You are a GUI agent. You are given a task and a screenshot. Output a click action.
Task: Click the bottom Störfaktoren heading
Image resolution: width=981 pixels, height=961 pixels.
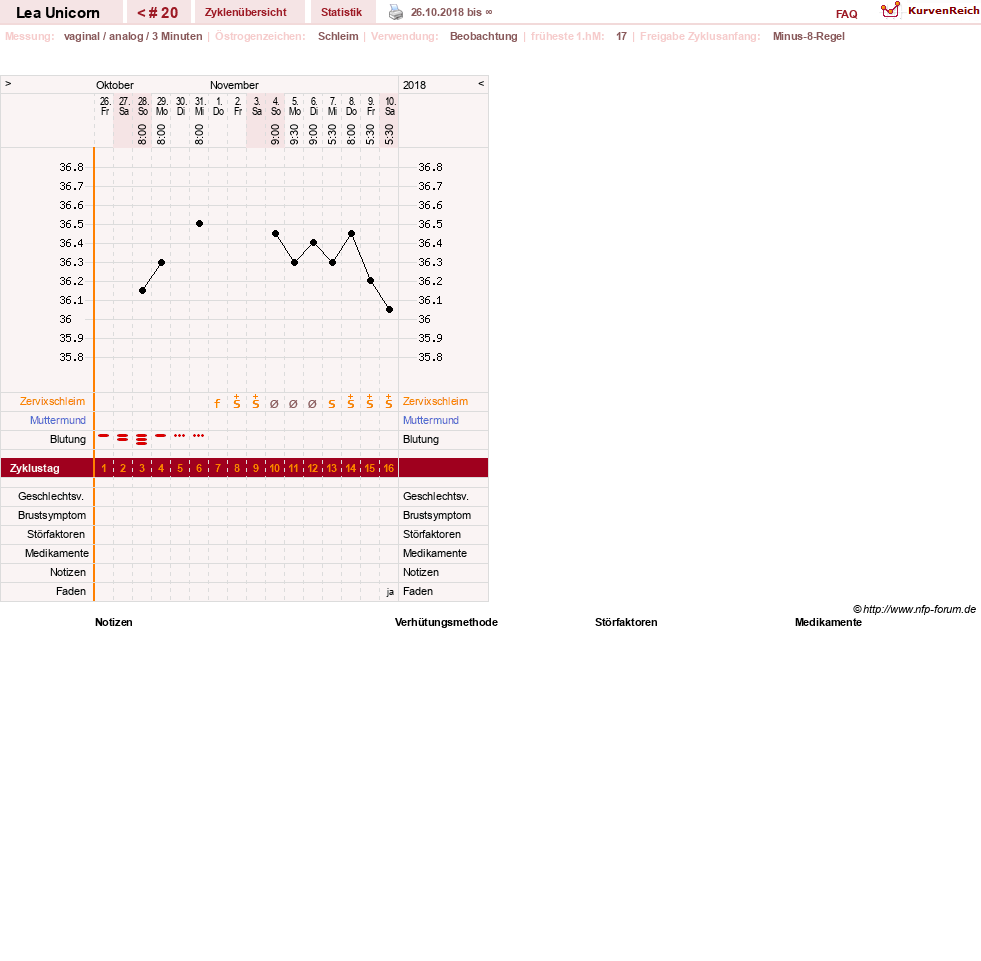pos(626,623)
